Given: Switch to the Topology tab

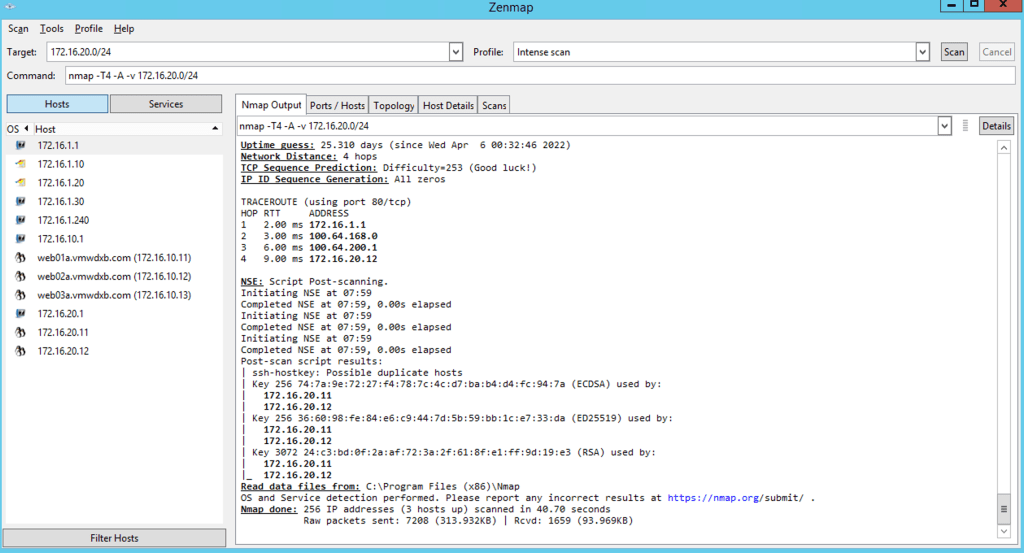Looking at the screenshot, I should click(x=393, y=105).
